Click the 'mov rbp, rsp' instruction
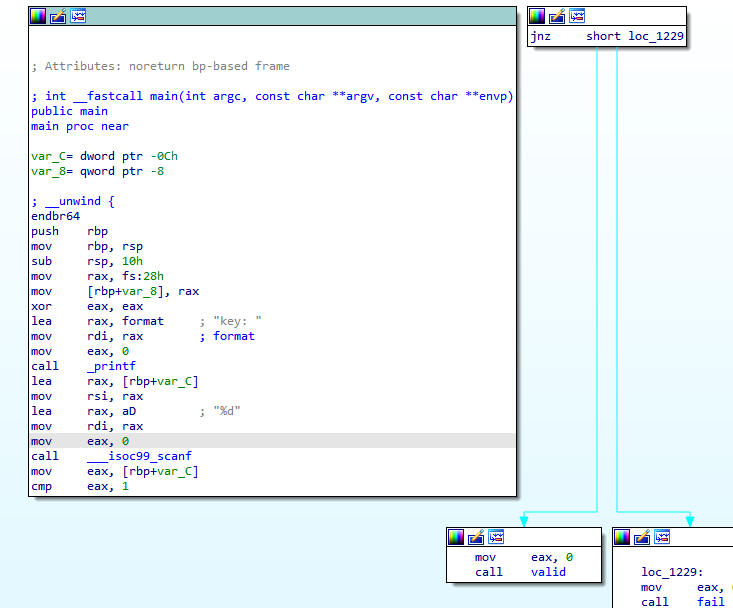This screenshot has height=608, width=733. [87, 246]
